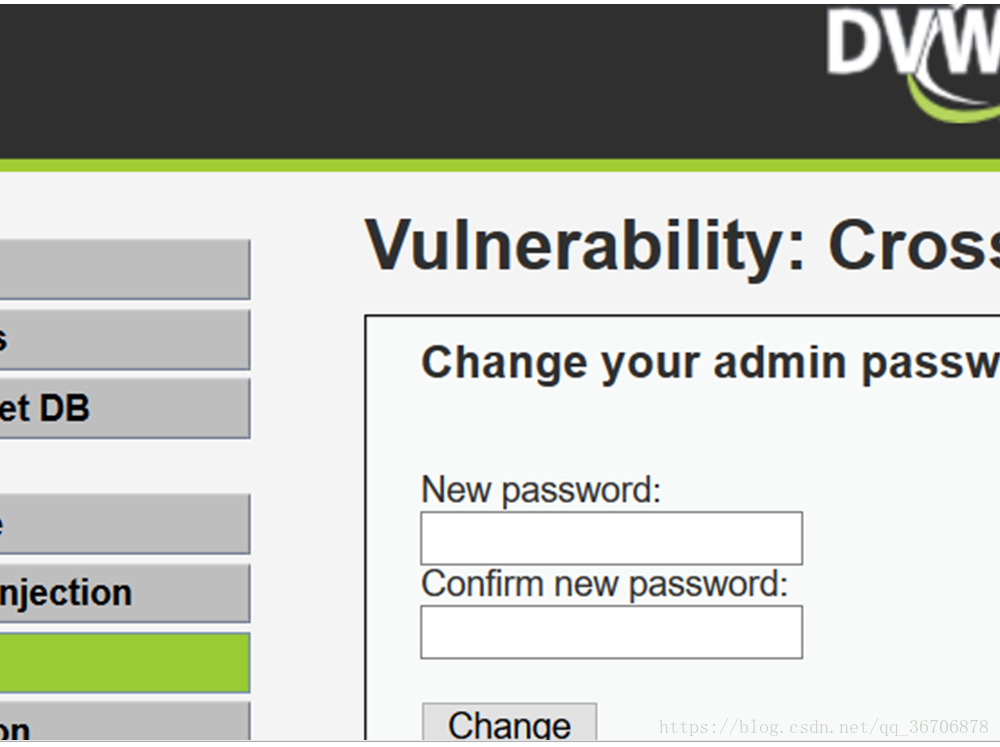Screen dimensions: 1000x747
Task: Click the green swoosh beneath the DVWA lettering
Action: (954, 102)
